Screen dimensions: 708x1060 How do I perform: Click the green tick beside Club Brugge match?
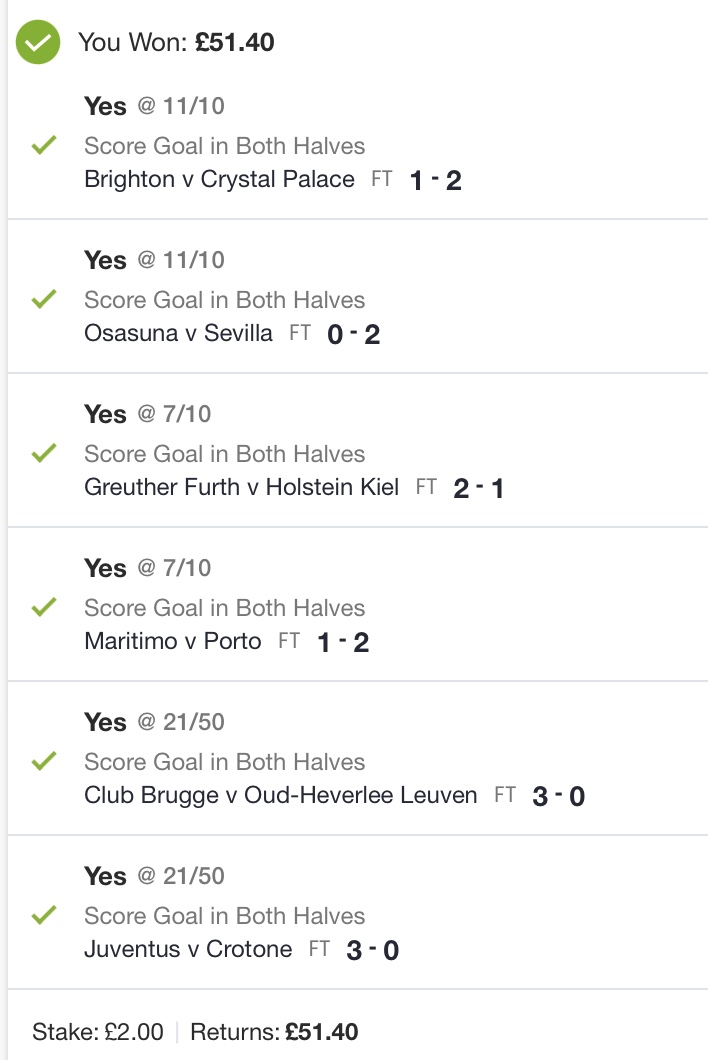coord(44,761)
